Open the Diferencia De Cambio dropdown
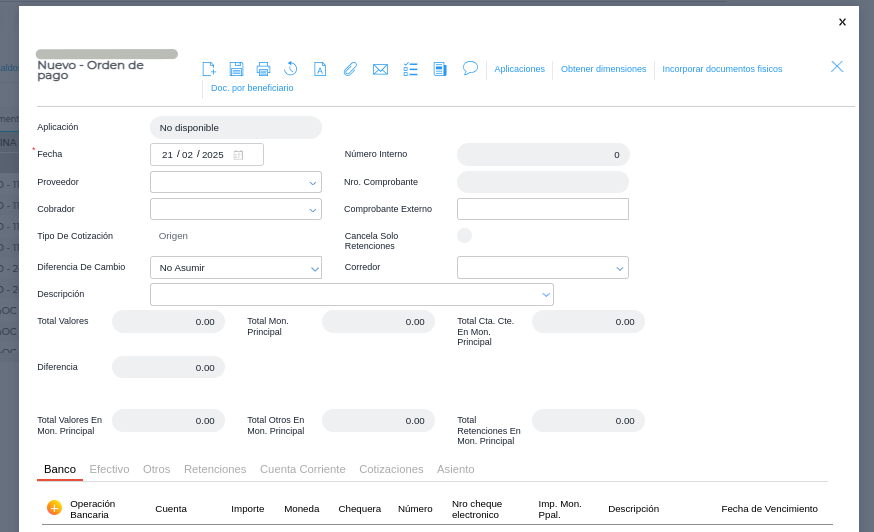Screen dimensions: 874x532 pos(313,268)
